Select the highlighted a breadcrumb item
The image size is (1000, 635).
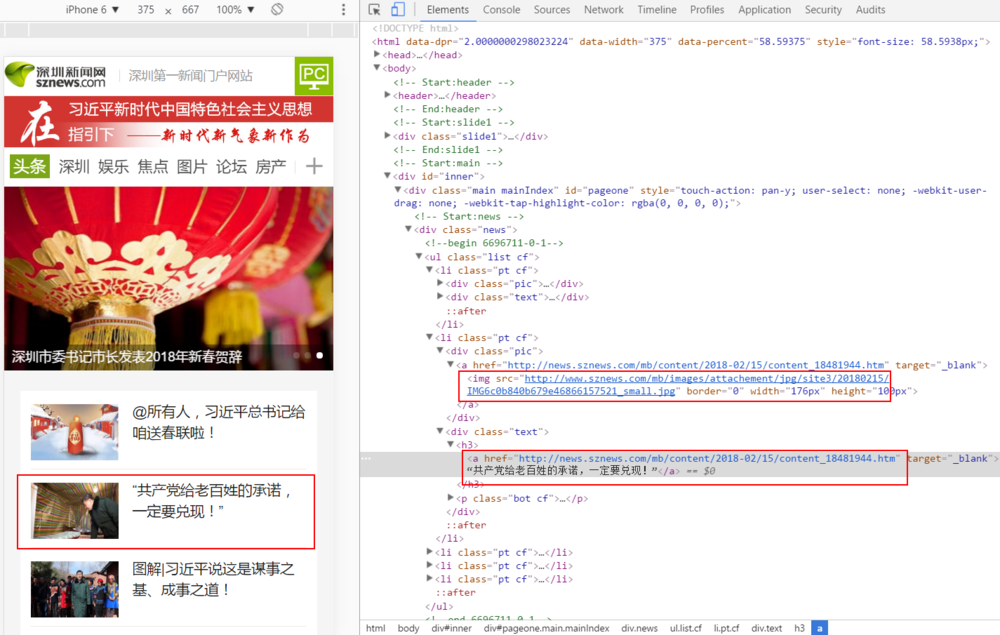(820, 628)
